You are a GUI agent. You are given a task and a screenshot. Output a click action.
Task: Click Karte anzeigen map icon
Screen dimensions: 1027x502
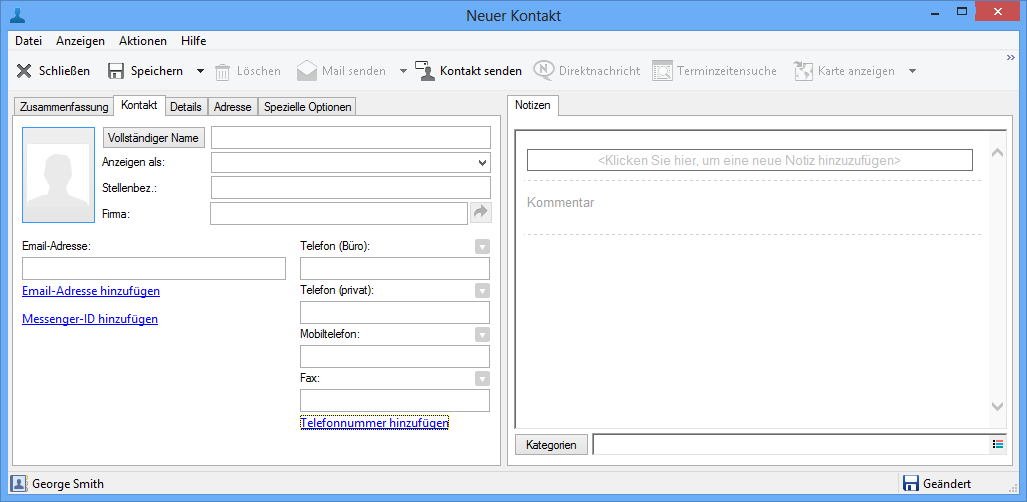(x=803, y=71)
